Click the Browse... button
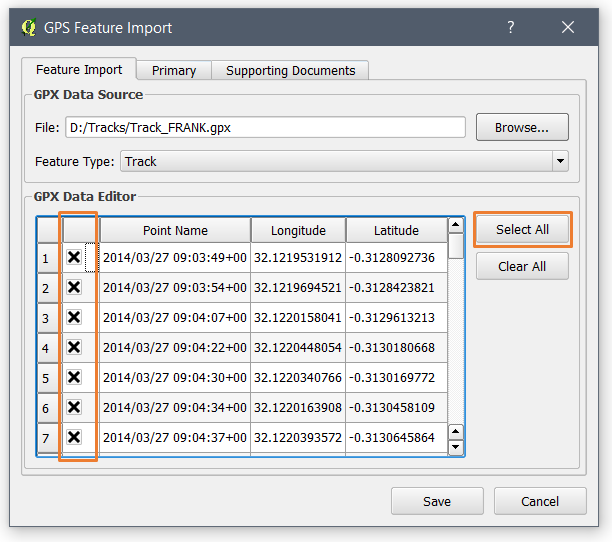 [x=522, y=127]
